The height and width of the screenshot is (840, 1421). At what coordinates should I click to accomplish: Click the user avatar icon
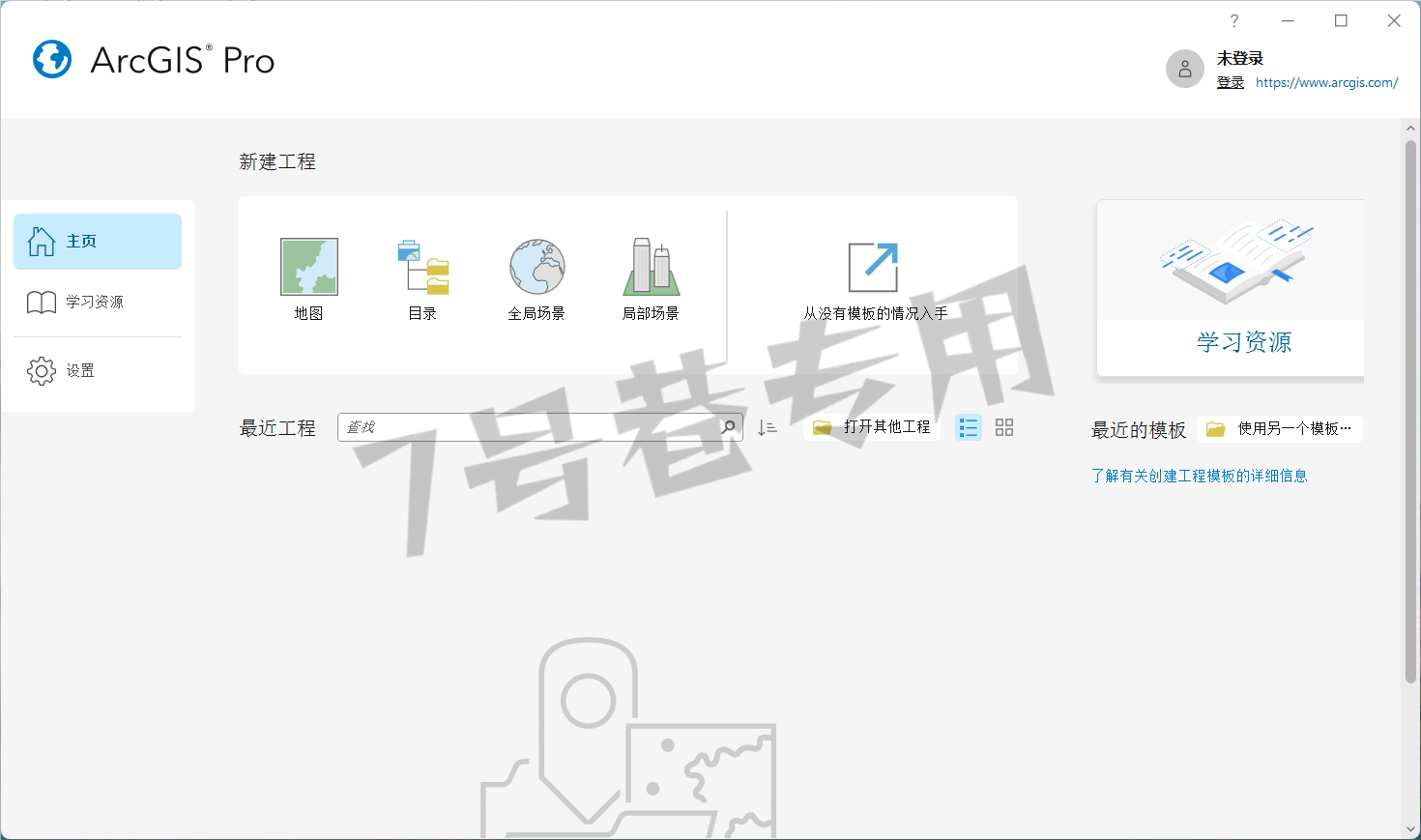(x=1185, y=70)
